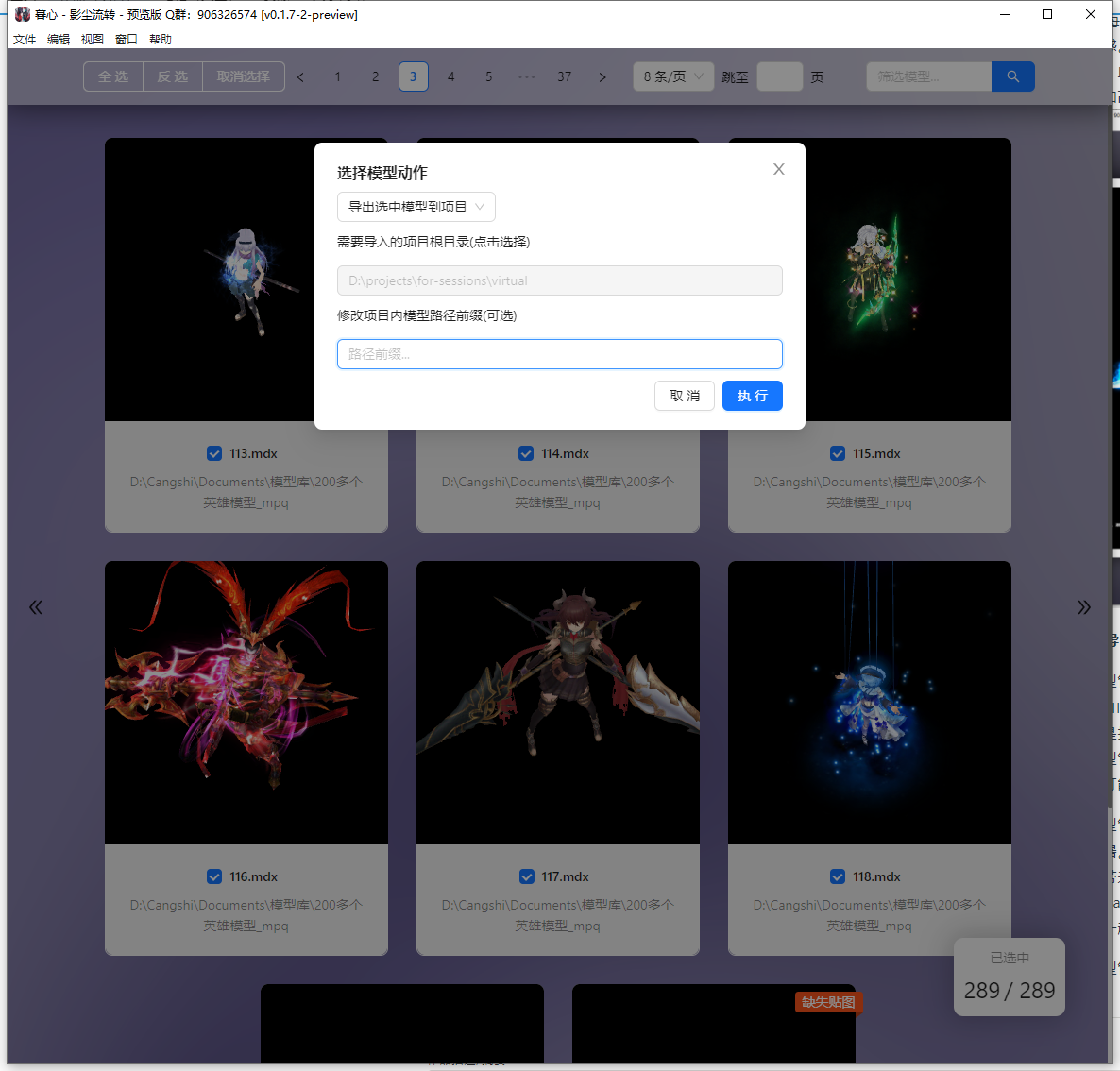Open the 视图 menu

tap(93, 40)
